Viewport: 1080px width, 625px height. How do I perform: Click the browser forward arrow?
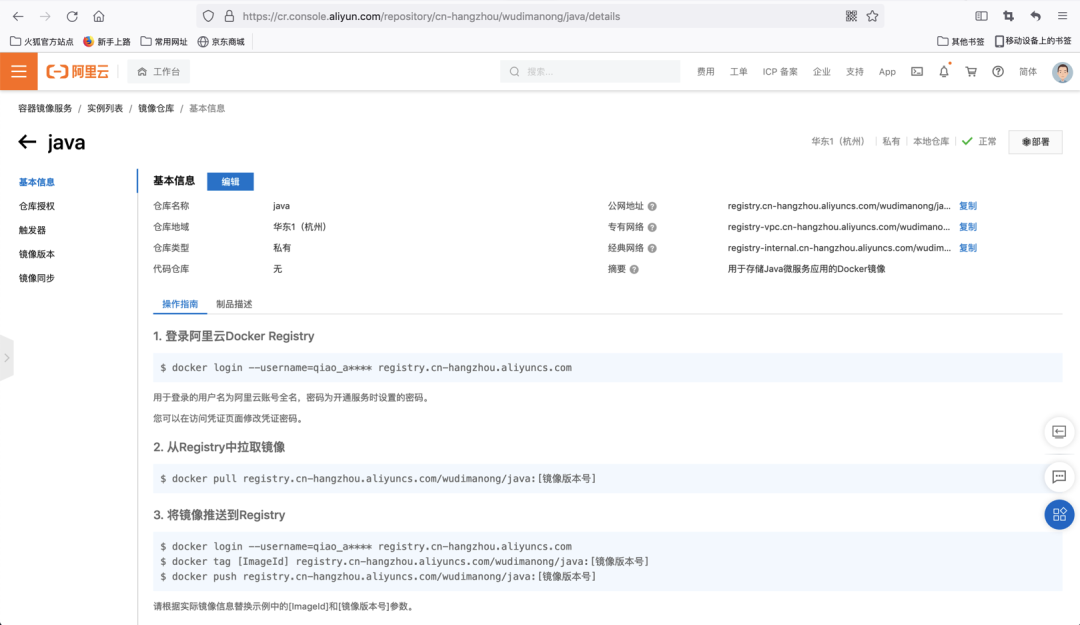pyautogui.click(x=45, y=16)
